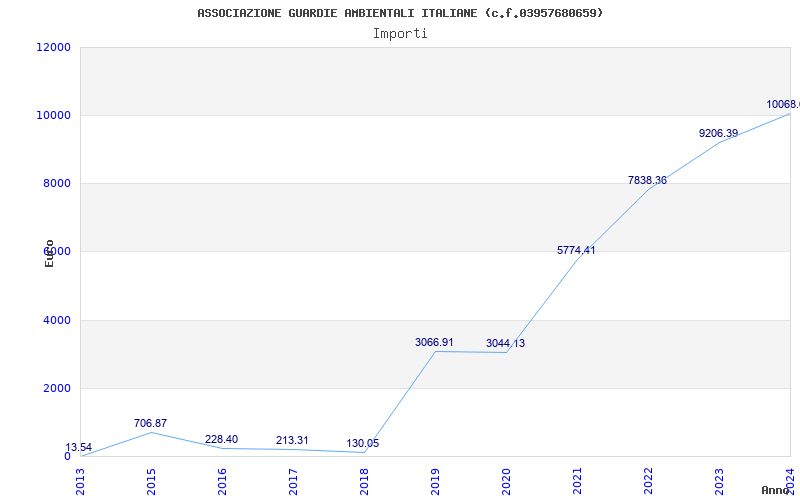Click the 2000 y-axis tick label

[x=57, y=388]
